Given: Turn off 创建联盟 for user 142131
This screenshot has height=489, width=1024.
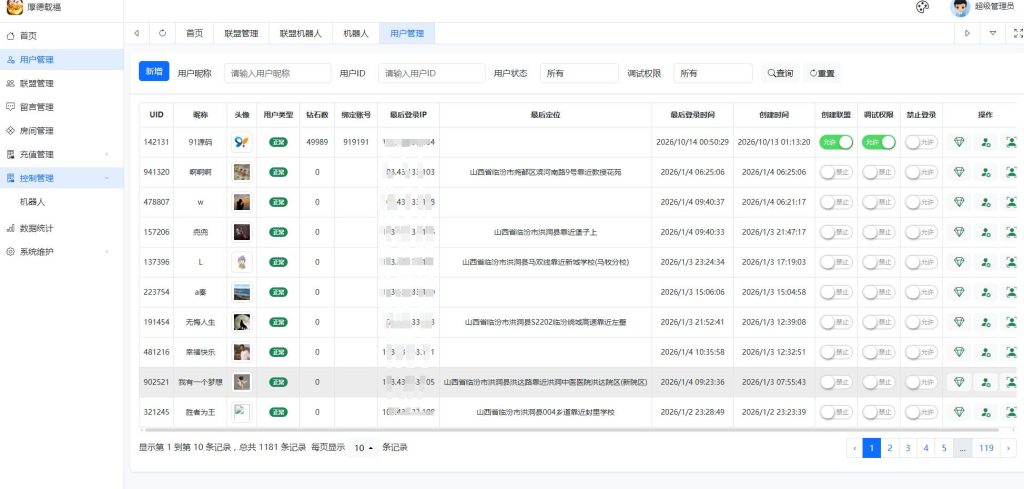Looking at the screenshot, I should 836,142.
